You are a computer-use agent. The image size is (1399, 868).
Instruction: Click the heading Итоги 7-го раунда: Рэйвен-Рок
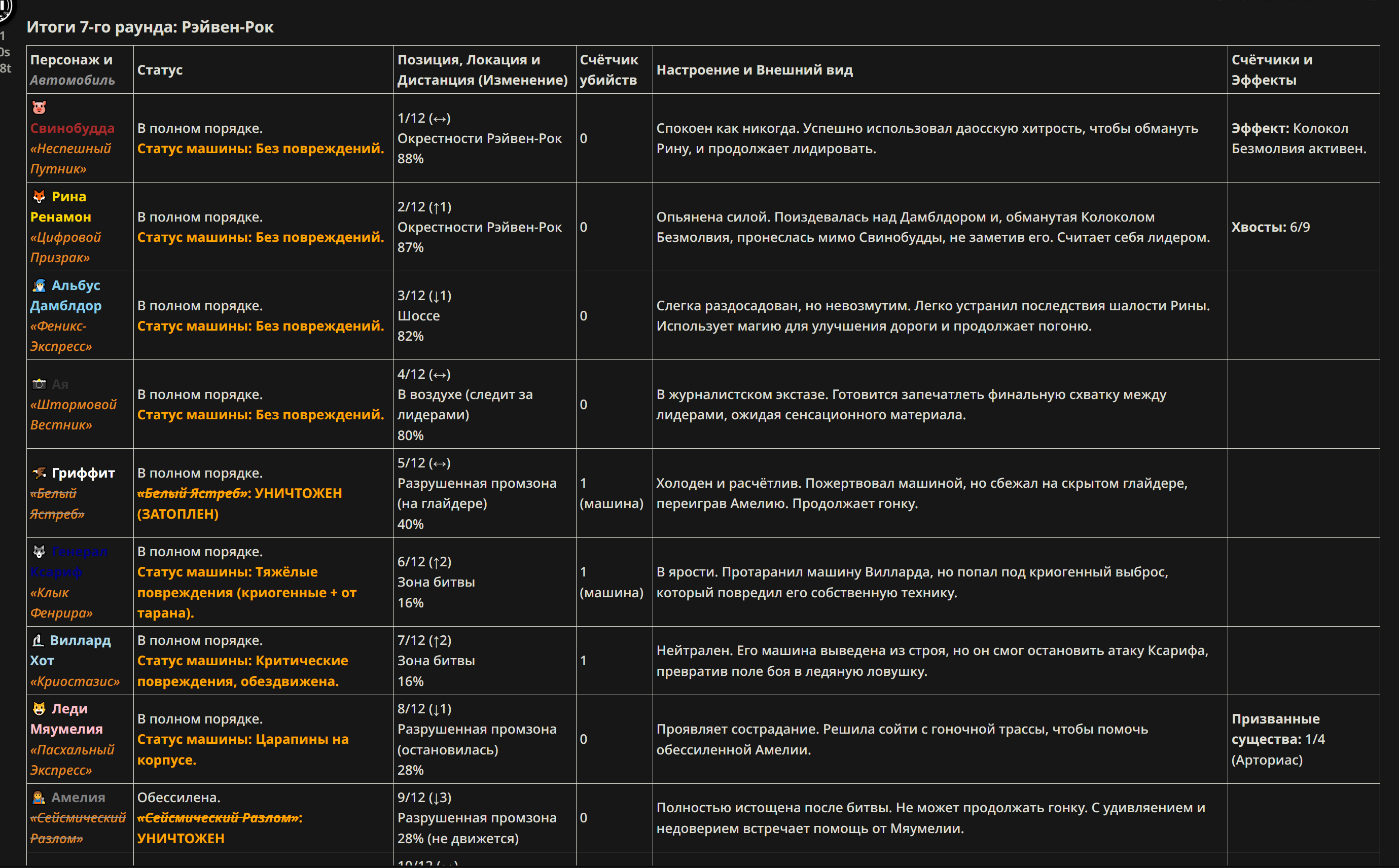pos(150,27)
